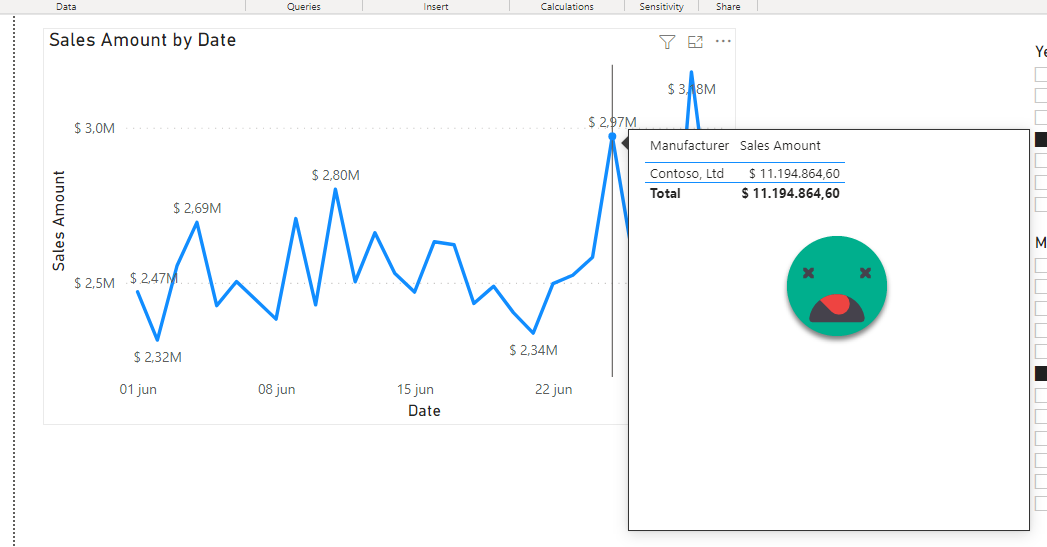Click the Queries ribbon group label
Screen dimensions: 1047x547
tap(304, 7)
